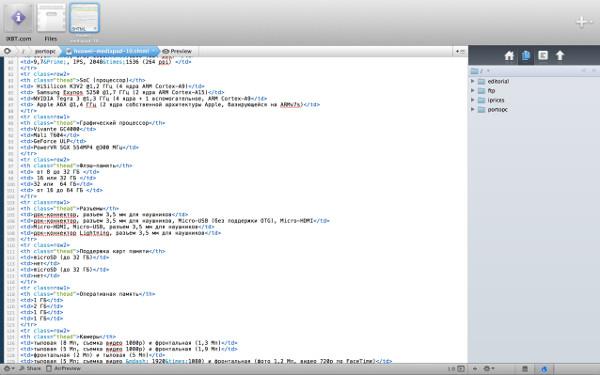Click the AirPreview button
The image size is (600, 375).
[64, 368]
